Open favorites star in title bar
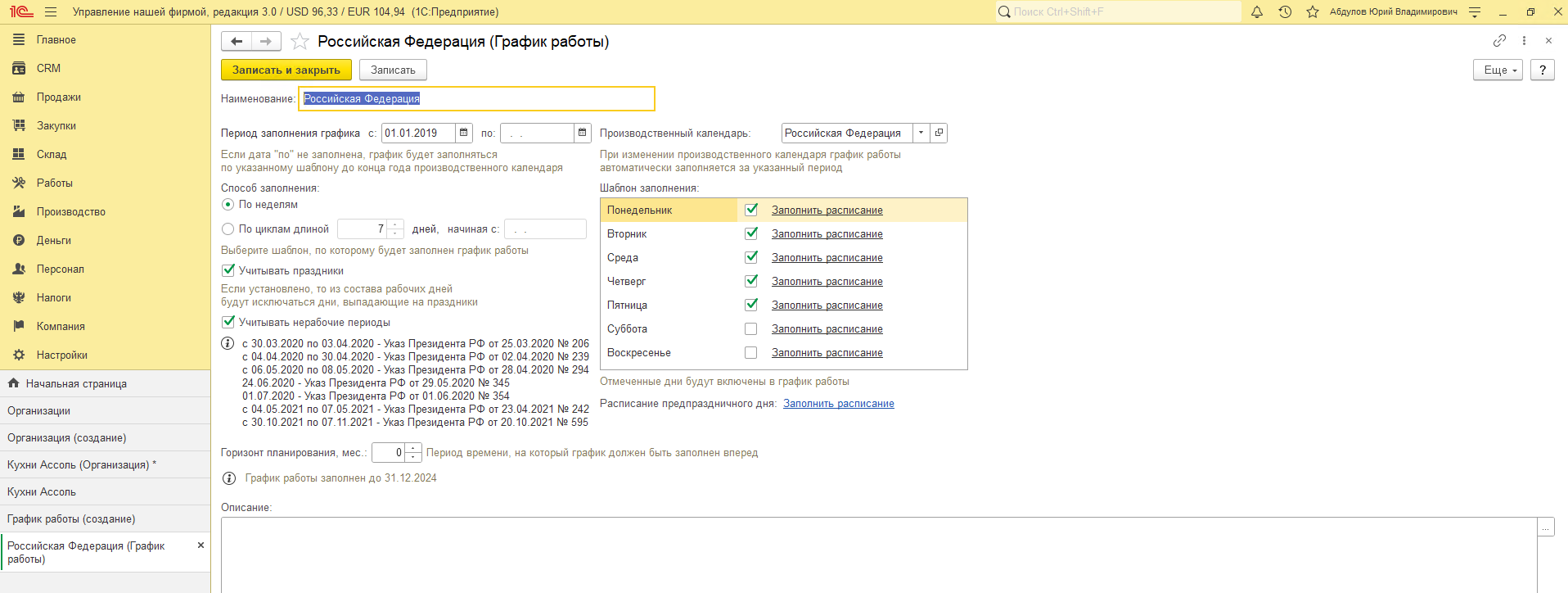The image size is (1568, 593). point(1313,12)
